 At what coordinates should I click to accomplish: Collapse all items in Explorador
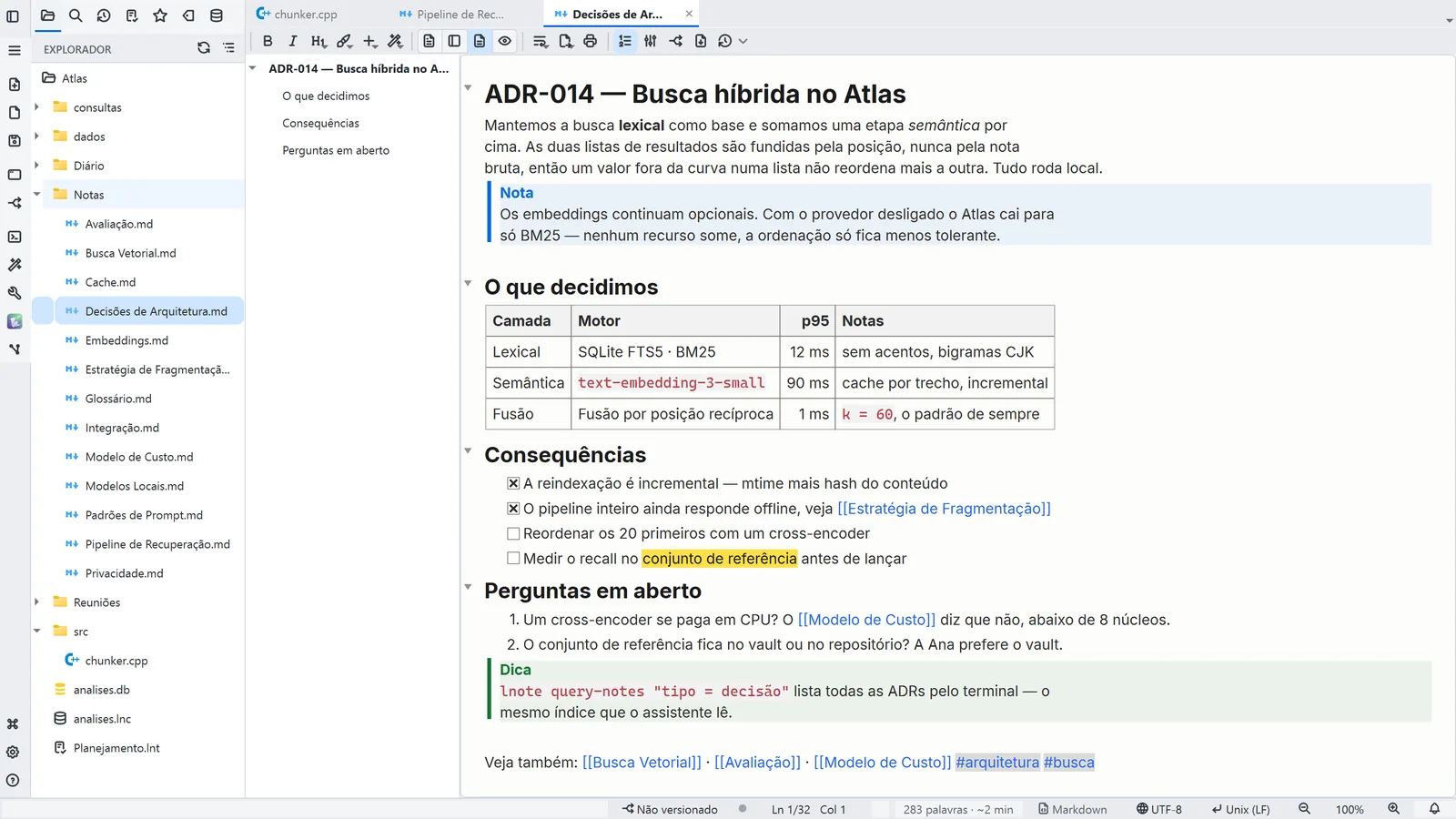(228, 48)
